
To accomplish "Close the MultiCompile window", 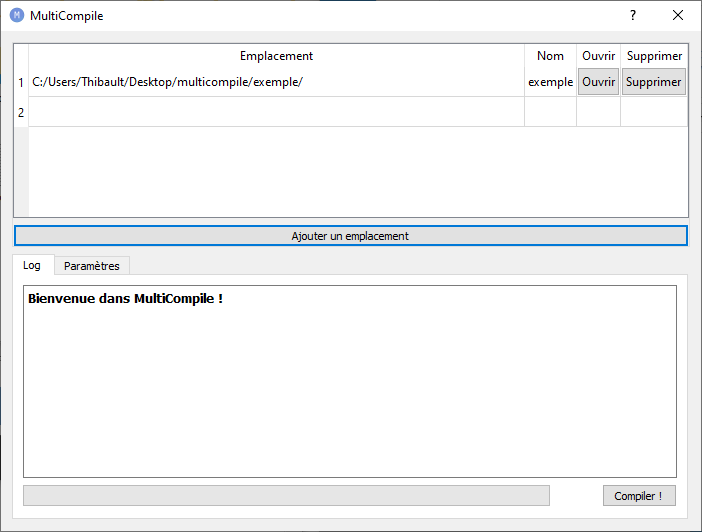I will [678, 16].
